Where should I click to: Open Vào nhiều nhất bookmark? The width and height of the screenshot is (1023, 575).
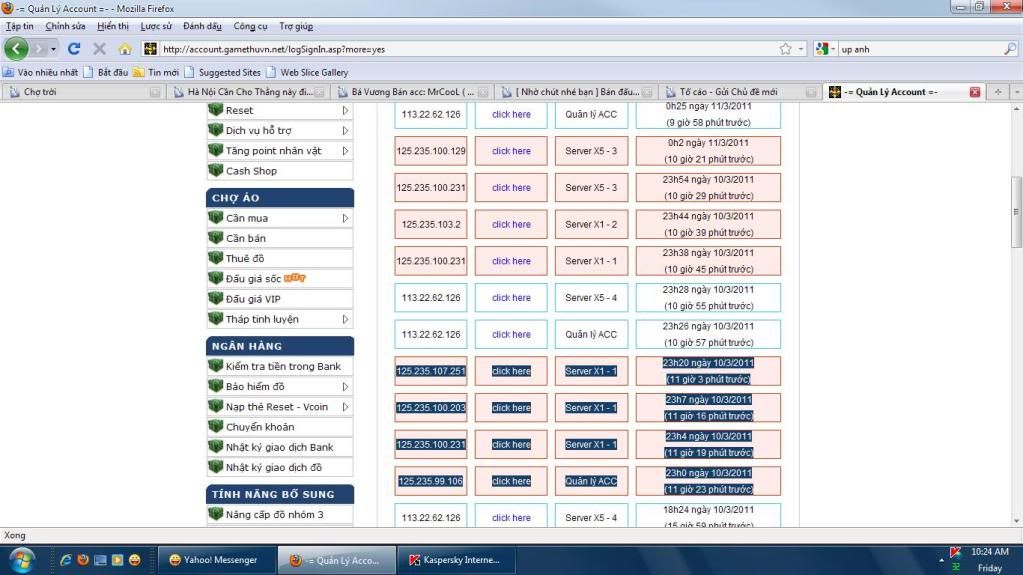40,72
